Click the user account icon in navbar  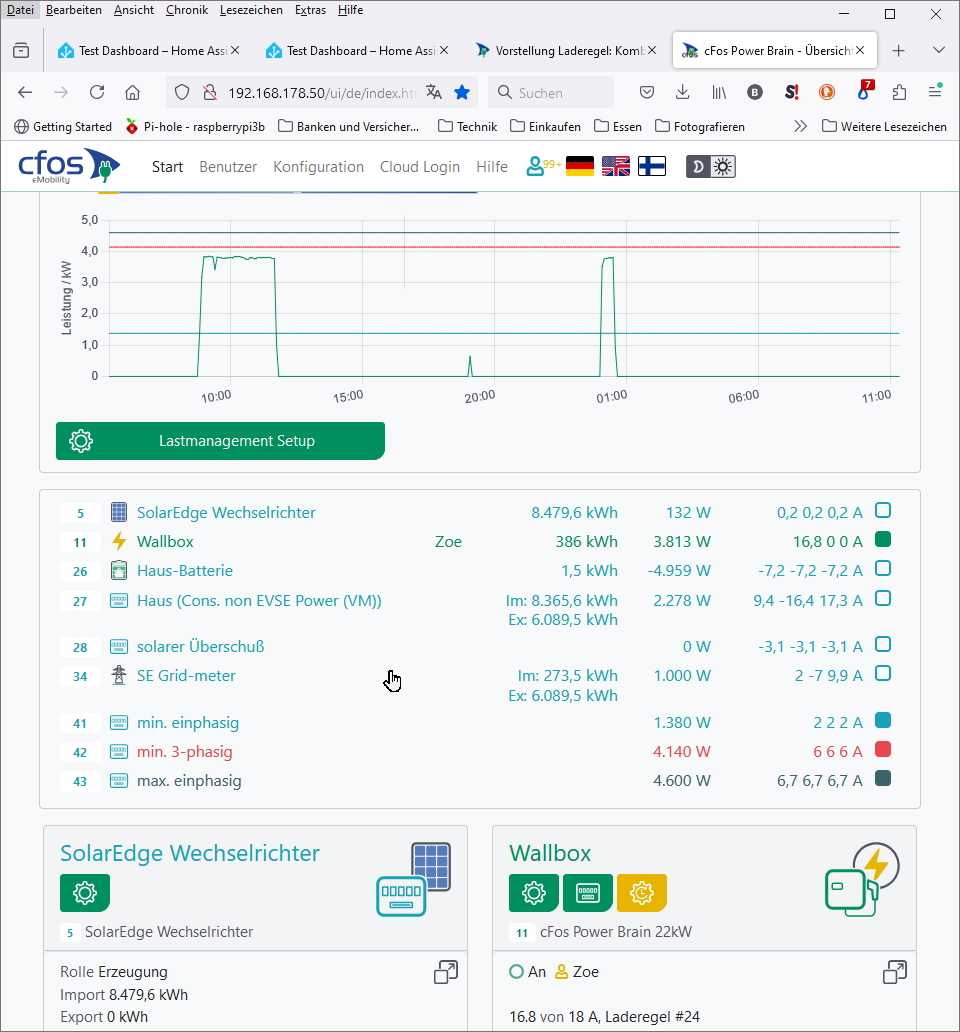(x=537, y=166)
